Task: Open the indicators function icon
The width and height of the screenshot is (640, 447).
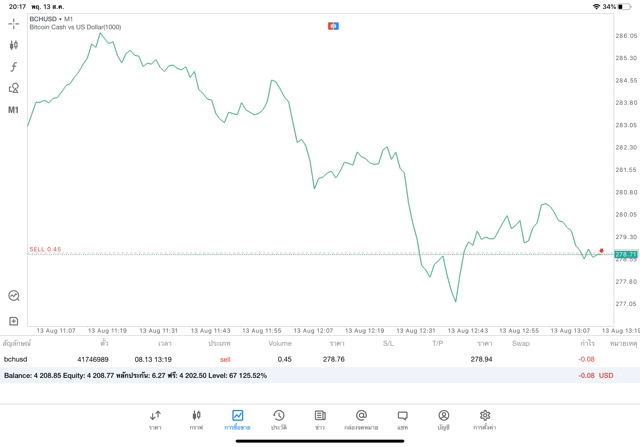Action: click(x=14, y=66)
